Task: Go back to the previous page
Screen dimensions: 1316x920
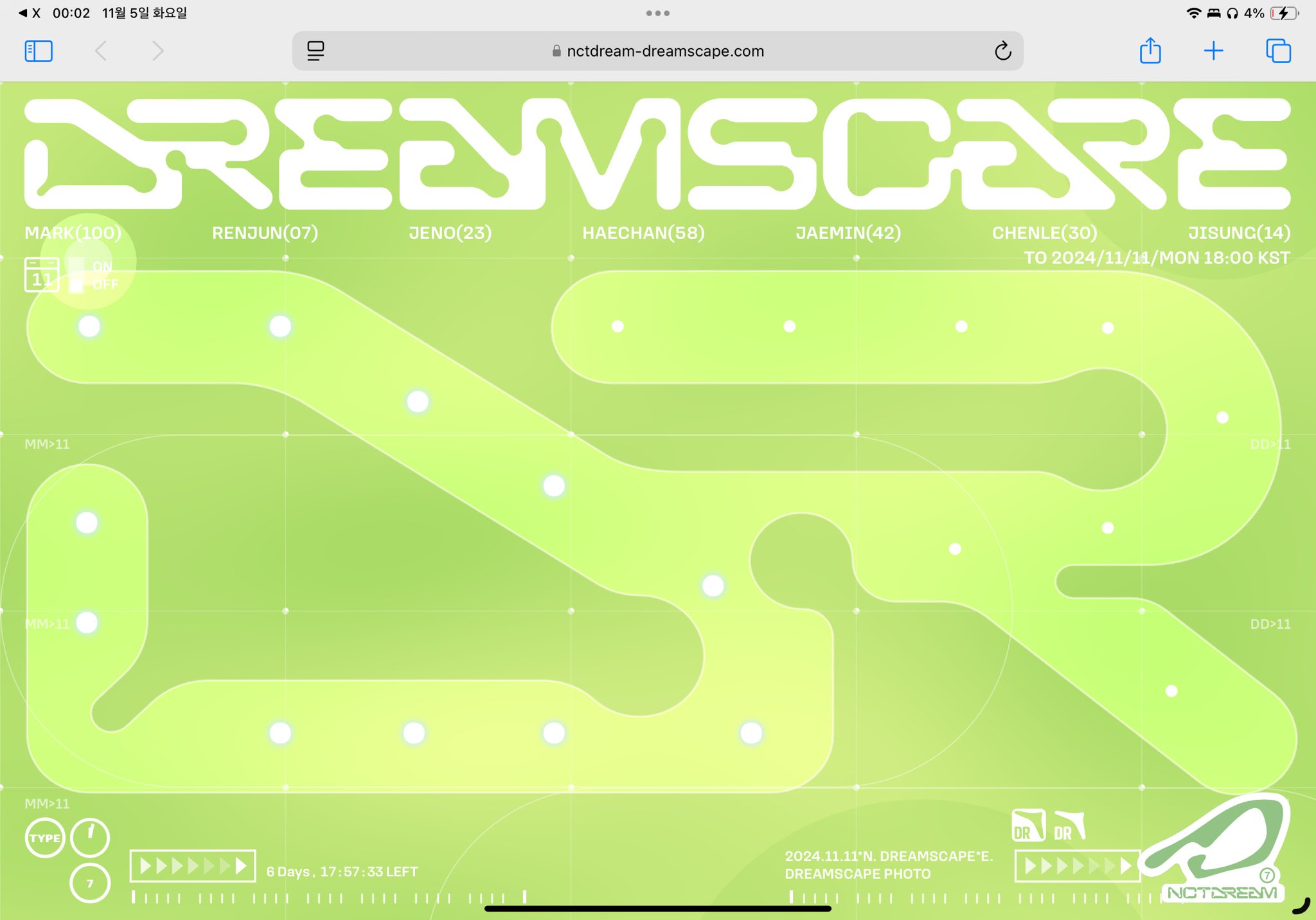Action: point(101,51)
